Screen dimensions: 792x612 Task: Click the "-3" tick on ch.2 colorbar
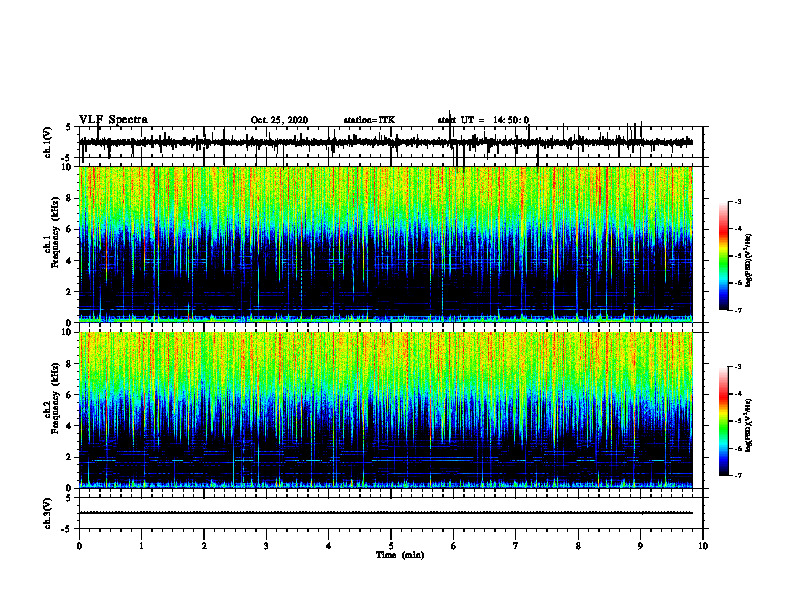click(x=738, y=367)
